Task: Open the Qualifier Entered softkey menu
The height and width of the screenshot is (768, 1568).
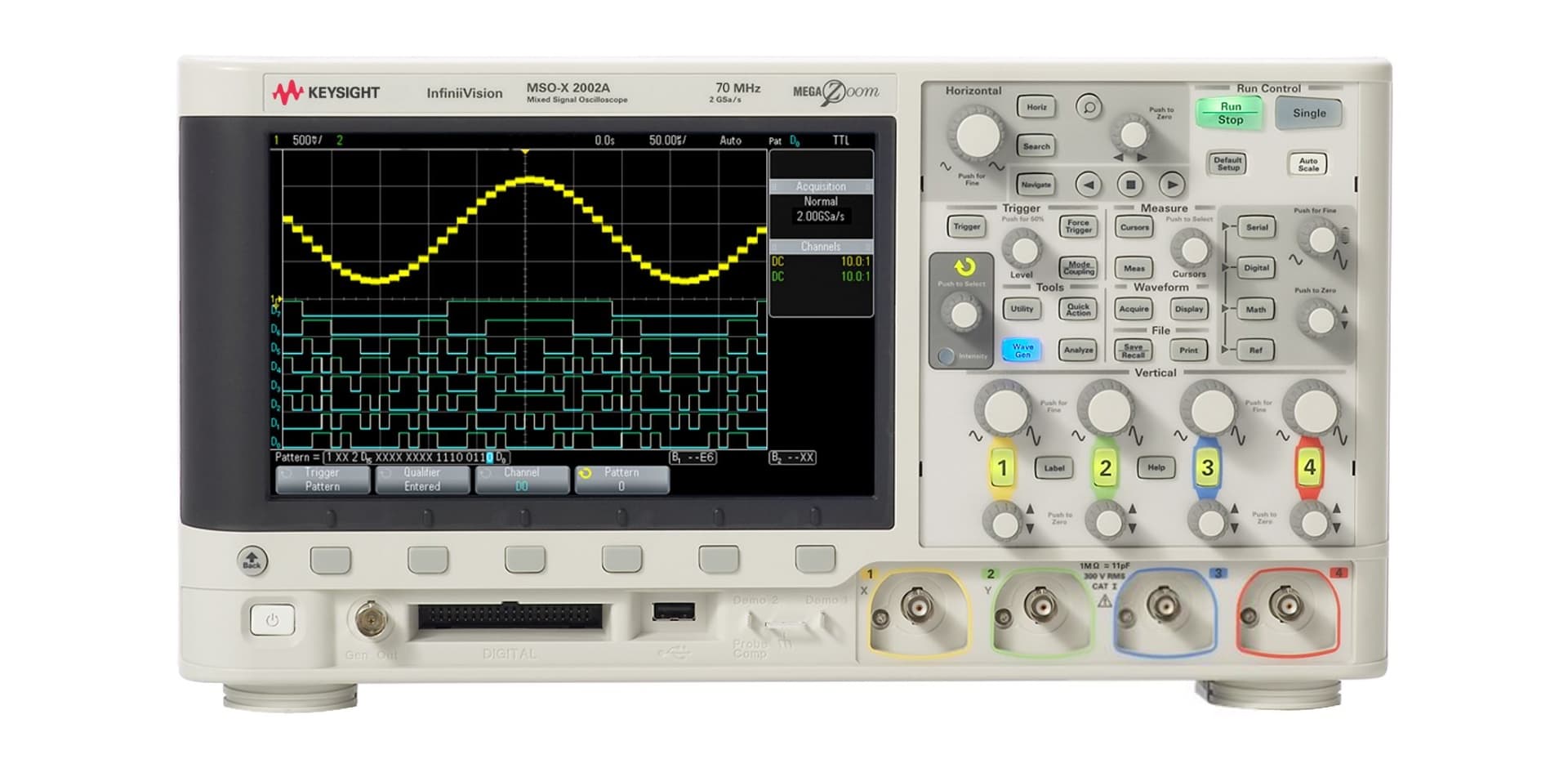Action: [422, 478]
